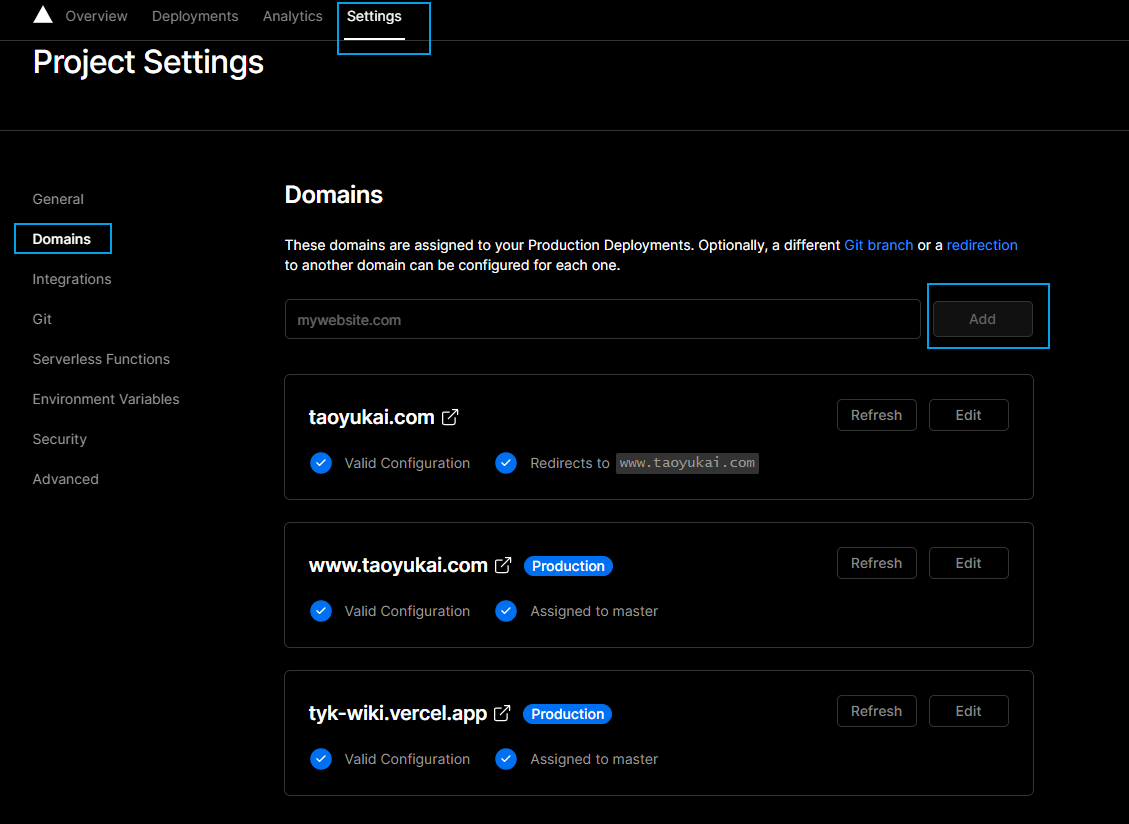Image resolution: width=1129 pixels, height=824 pixels.
Task: Click the www.taoyukai.com domain title
Action: [398, 565]
